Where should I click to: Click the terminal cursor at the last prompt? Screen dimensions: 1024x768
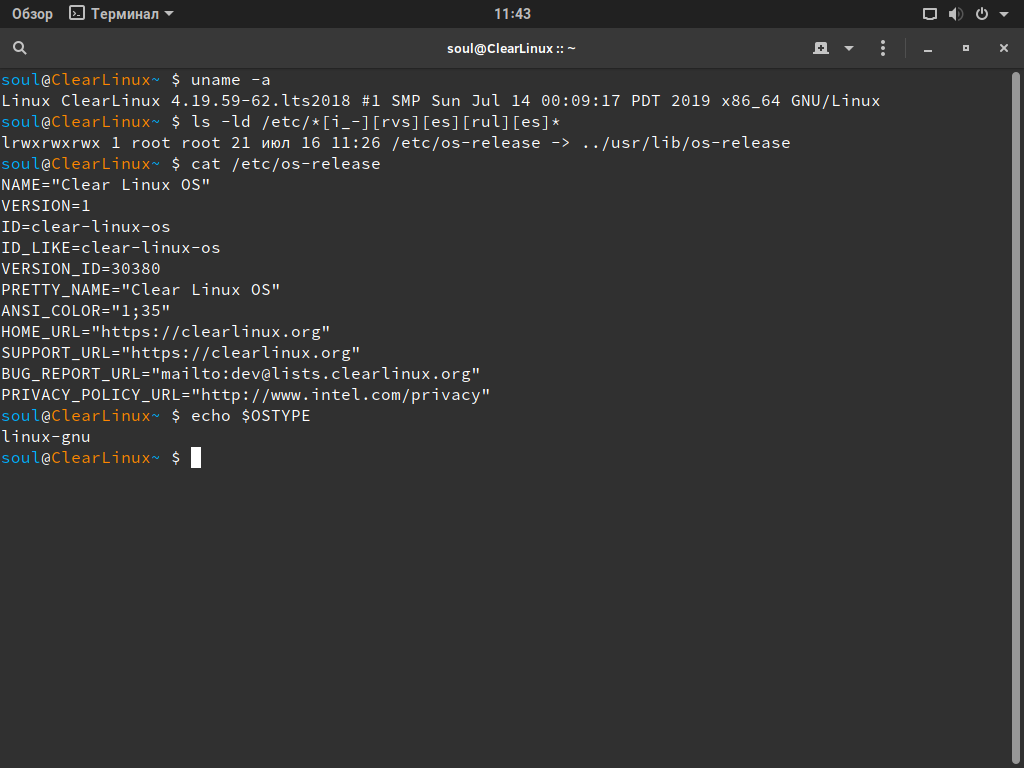pos(196,457)
